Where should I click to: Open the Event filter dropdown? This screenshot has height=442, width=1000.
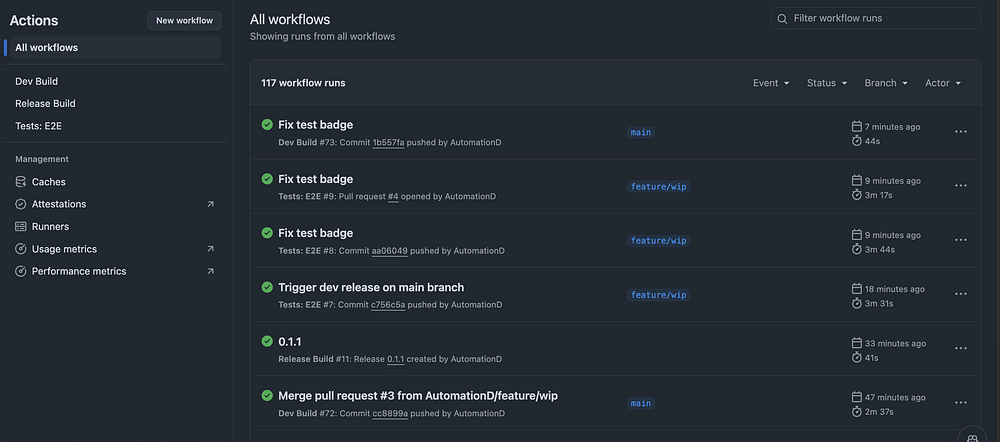771,83
